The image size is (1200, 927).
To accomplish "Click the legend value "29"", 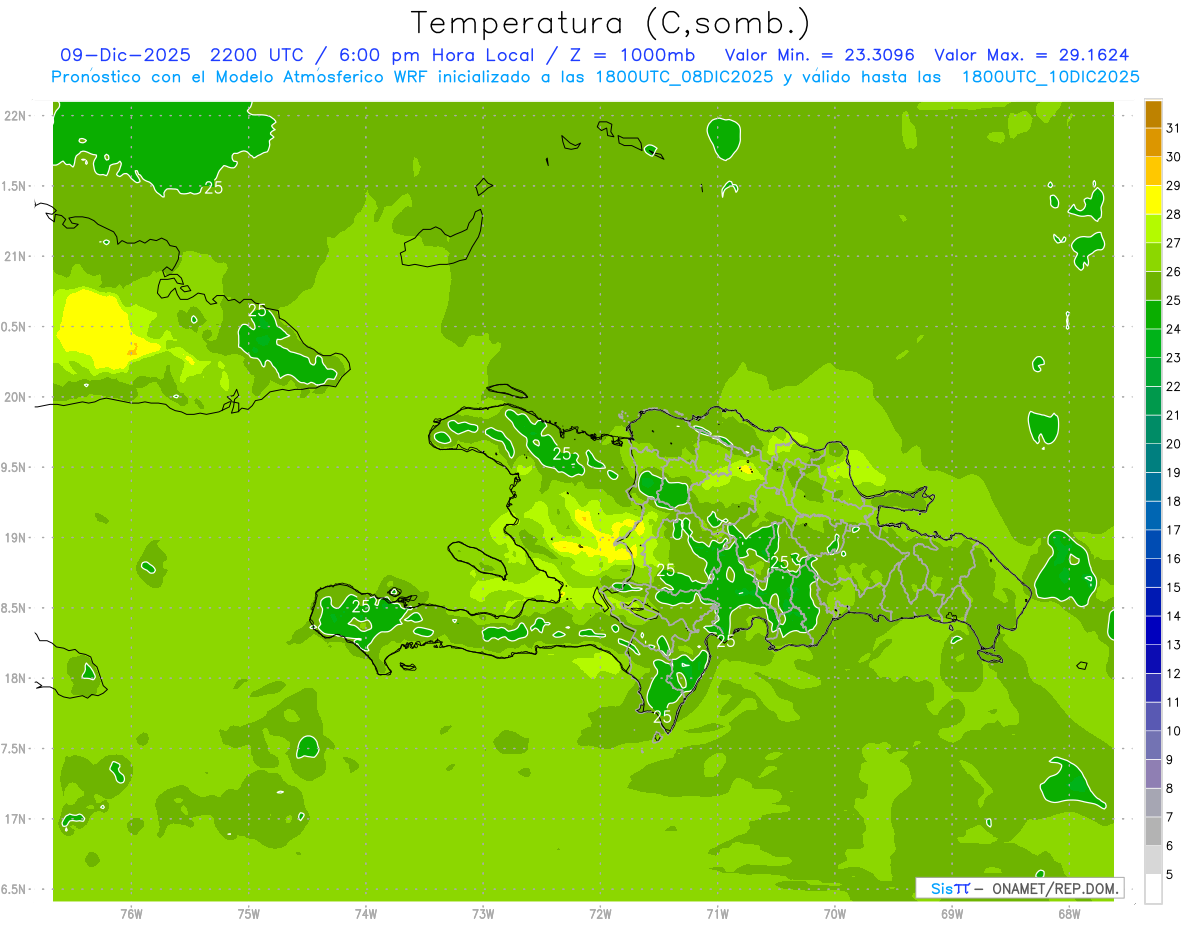I will 1174,186.
